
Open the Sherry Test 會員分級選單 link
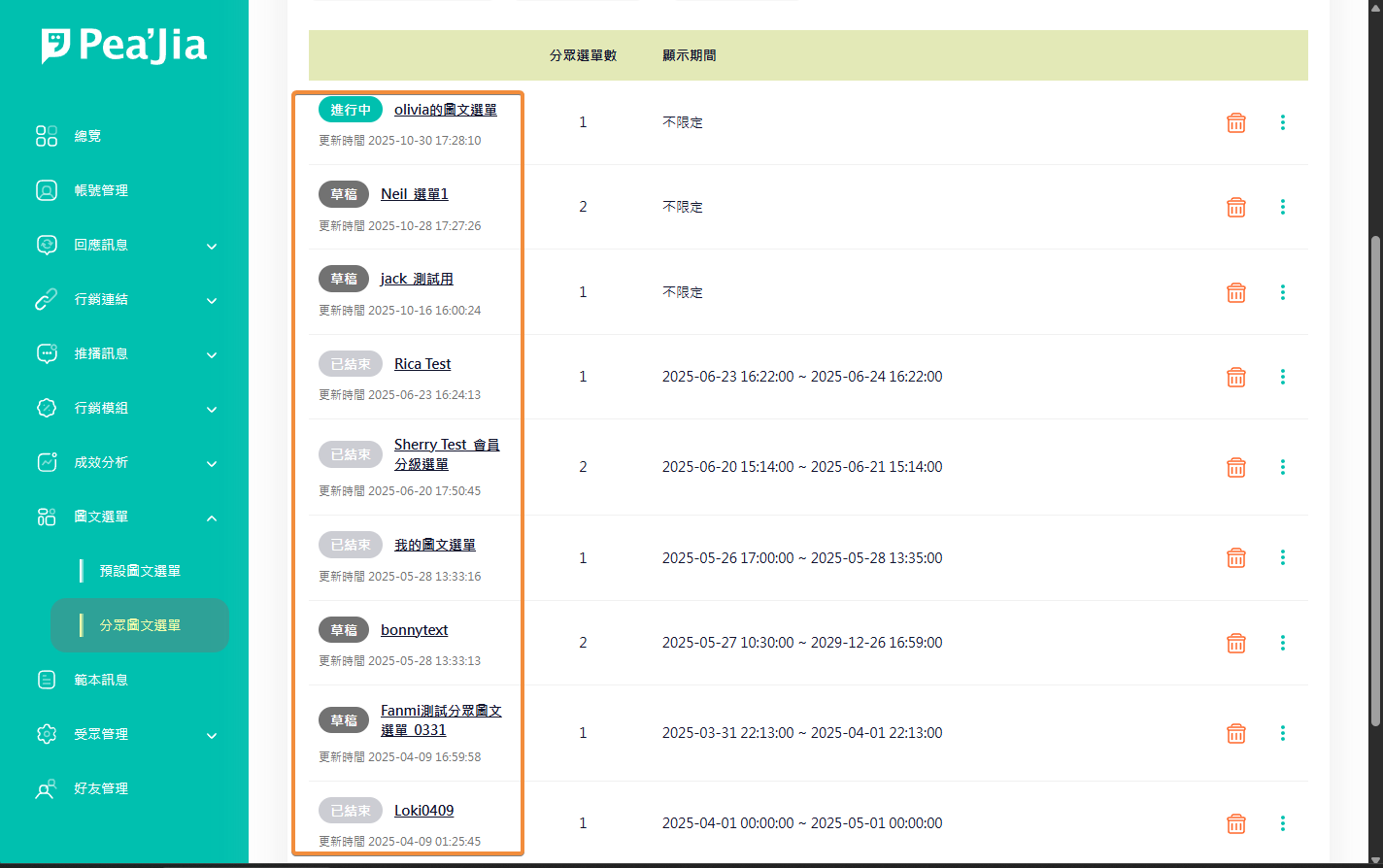(446, 454)
